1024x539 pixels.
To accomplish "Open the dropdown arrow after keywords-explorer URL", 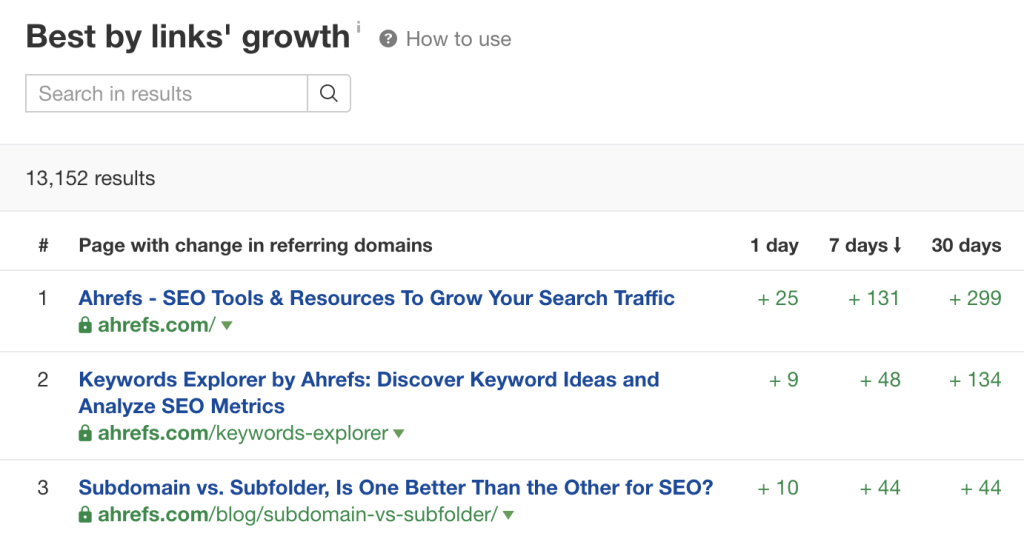I will coord(399,434).
